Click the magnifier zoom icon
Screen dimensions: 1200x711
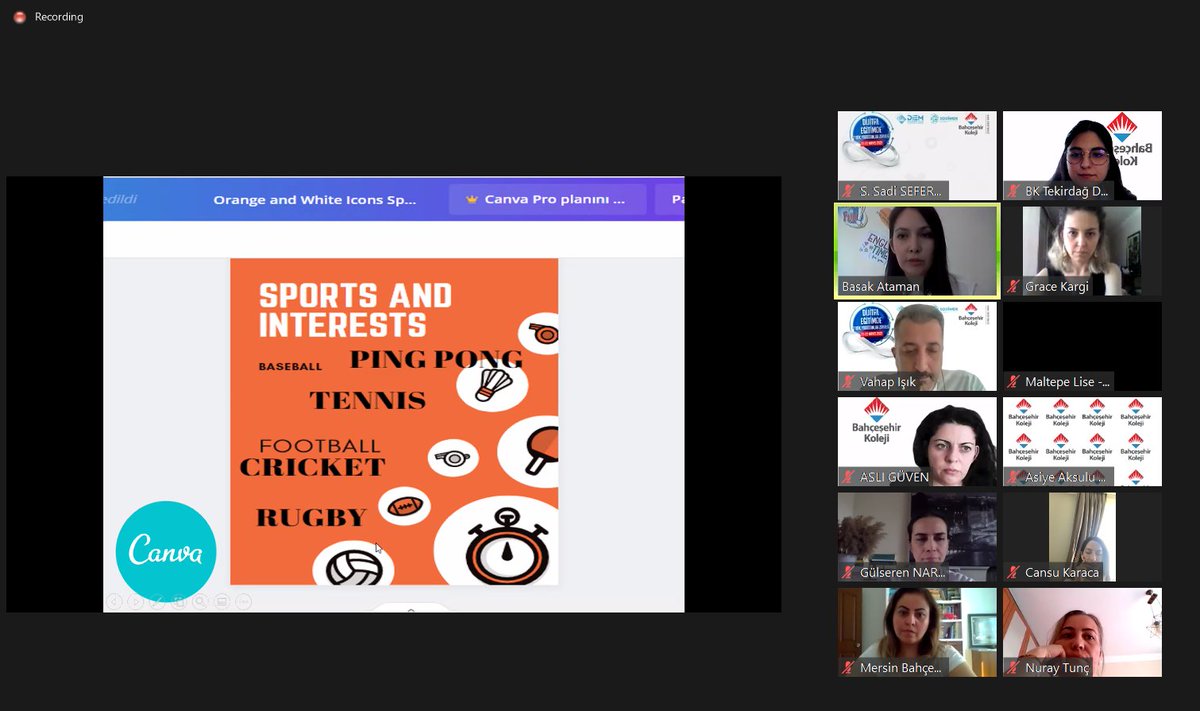click(x=200, y=602)
